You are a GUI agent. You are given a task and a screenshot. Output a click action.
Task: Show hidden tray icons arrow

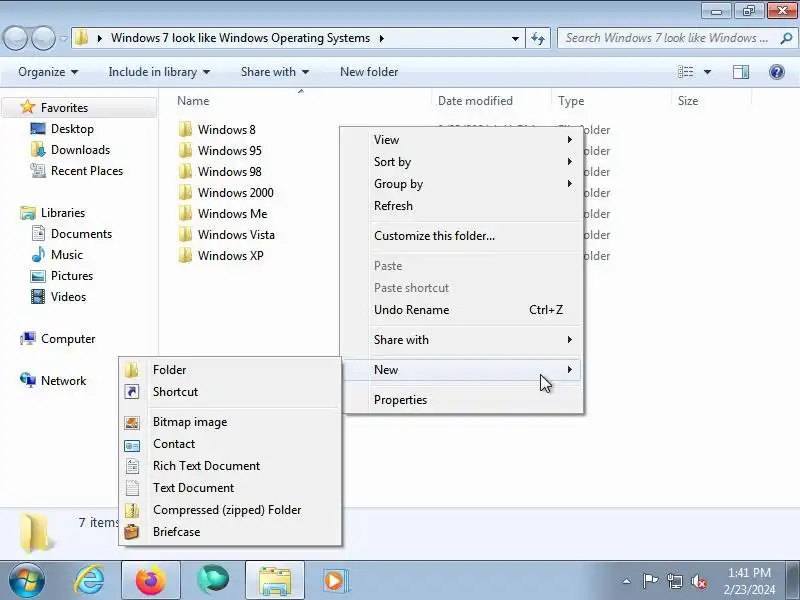(626, 581)
